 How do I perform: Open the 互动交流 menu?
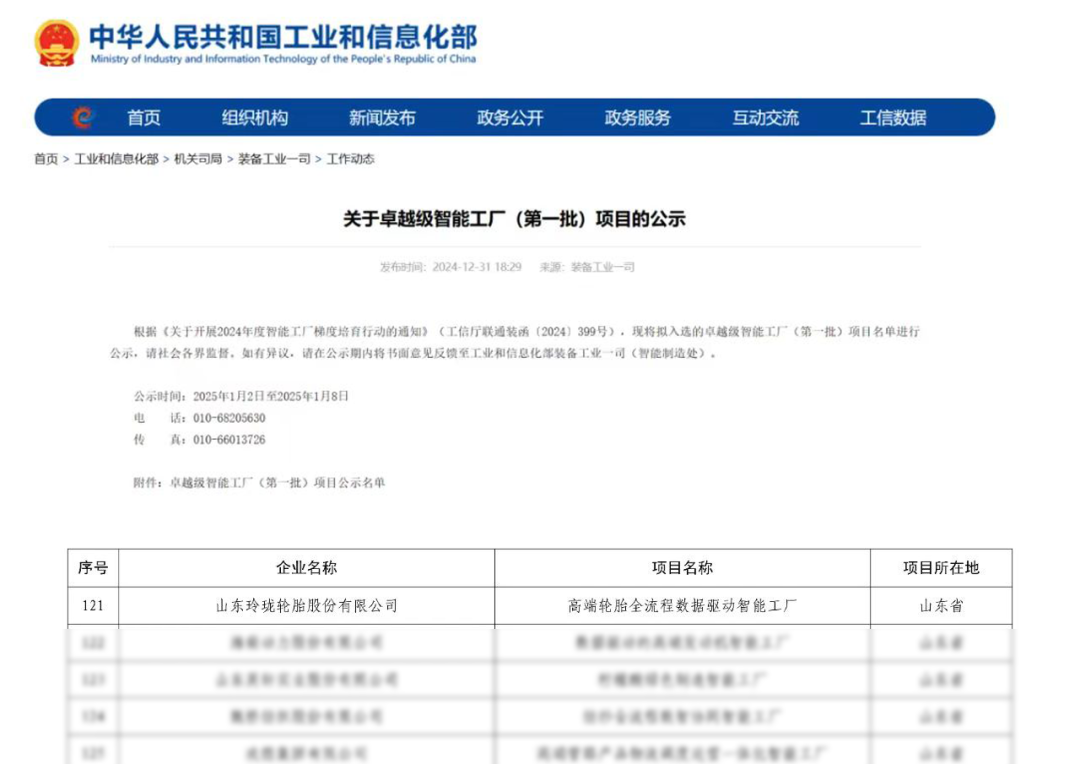(765, 118)
